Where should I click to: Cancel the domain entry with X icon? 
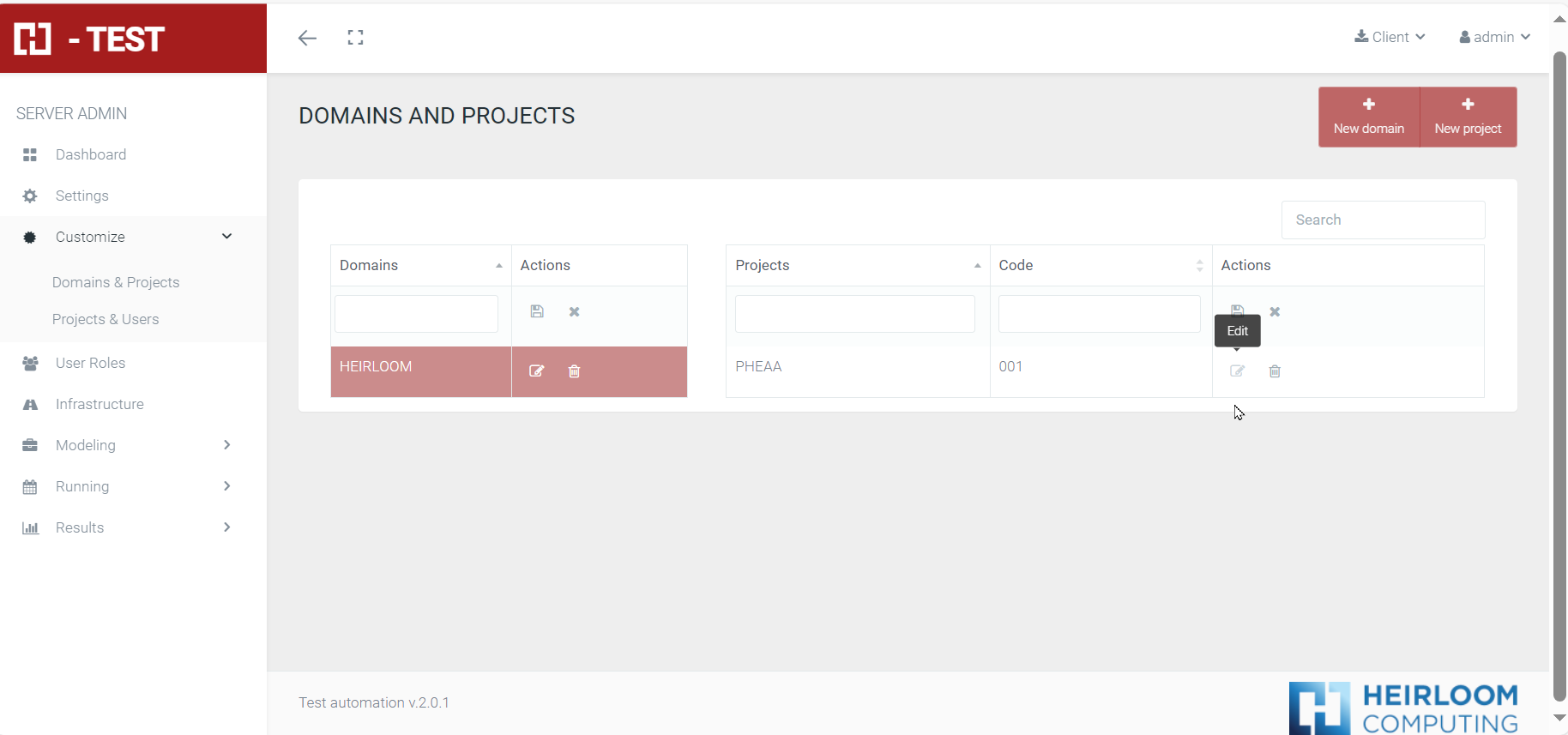point(574,311)
